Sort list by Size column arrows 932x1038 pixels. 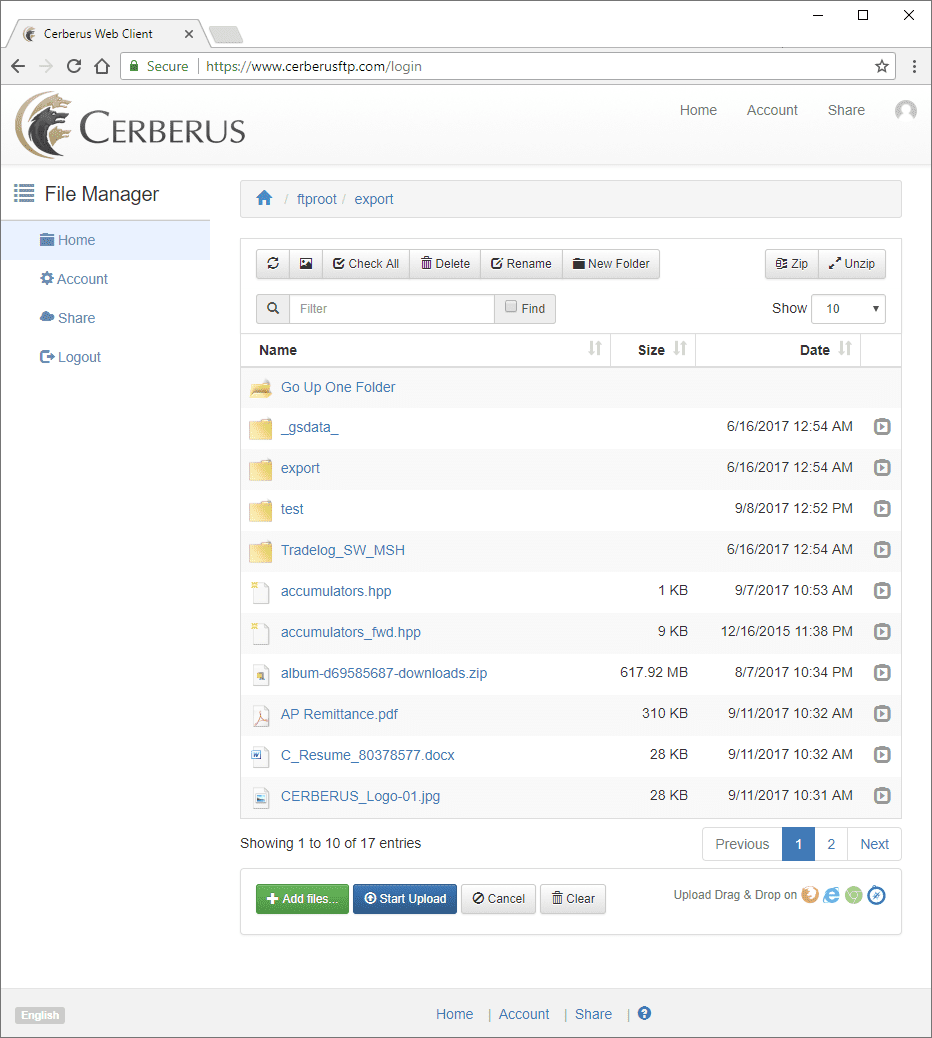(x=680, y=348)
